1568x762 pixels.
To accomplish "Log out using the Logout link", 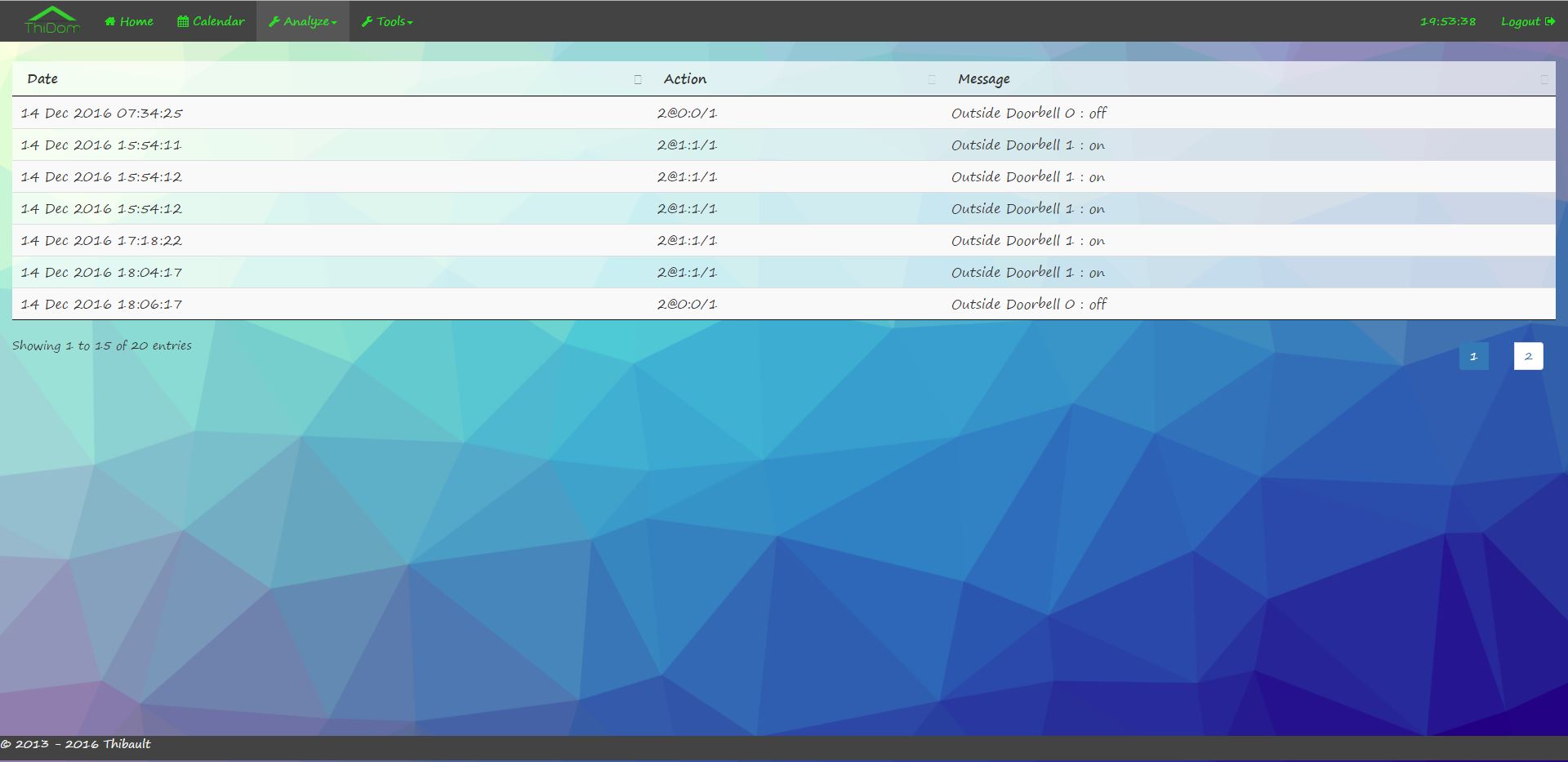I will tap(1527, 21).
